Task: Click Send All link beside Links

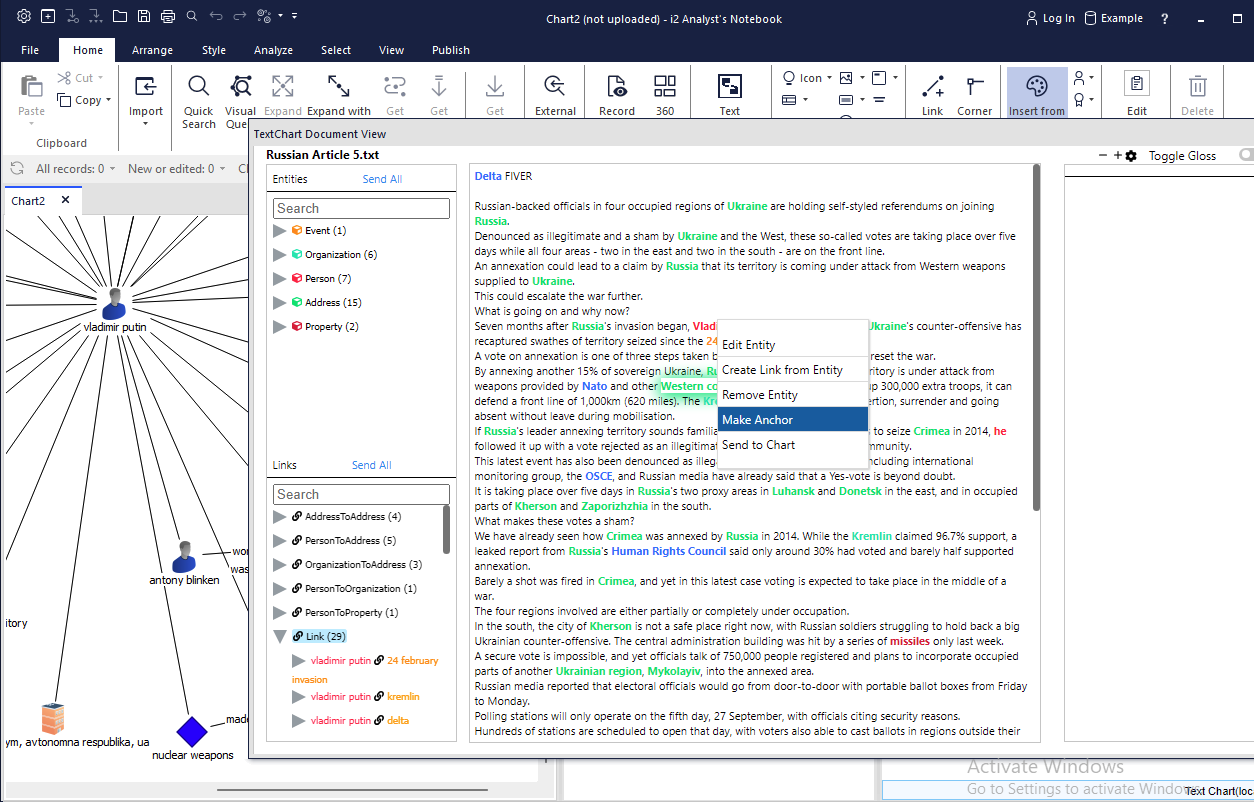Action: point(371,465)
